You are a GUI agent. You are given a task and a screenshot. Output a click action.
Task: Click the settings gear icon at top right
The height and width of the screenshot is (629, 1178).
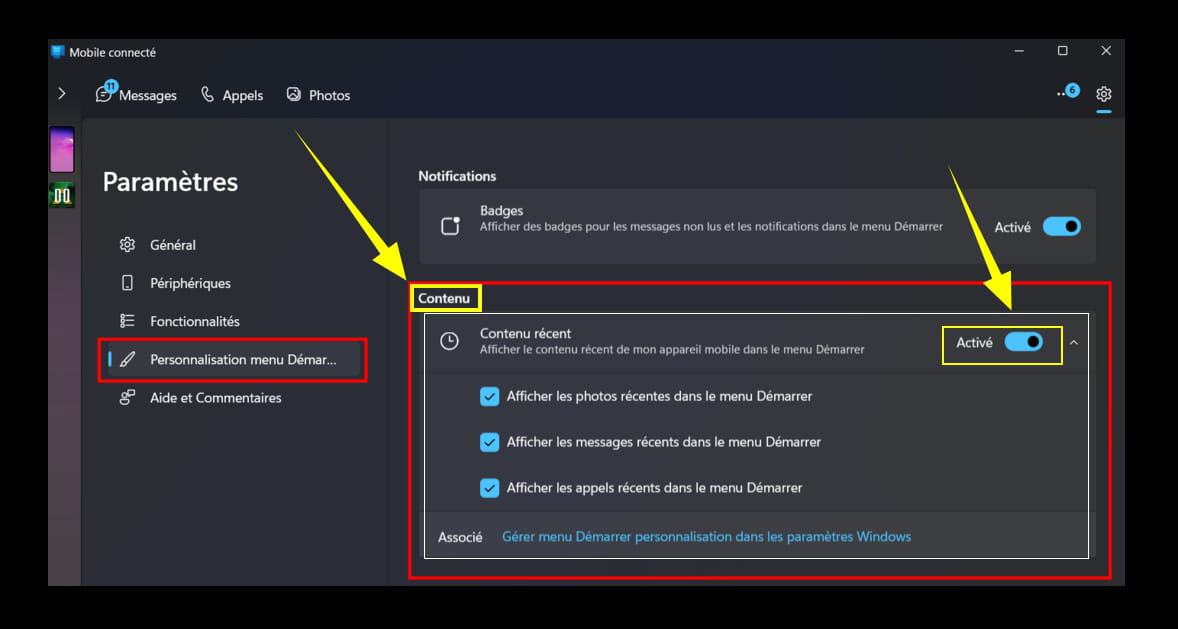click(x=1103, y=94)
